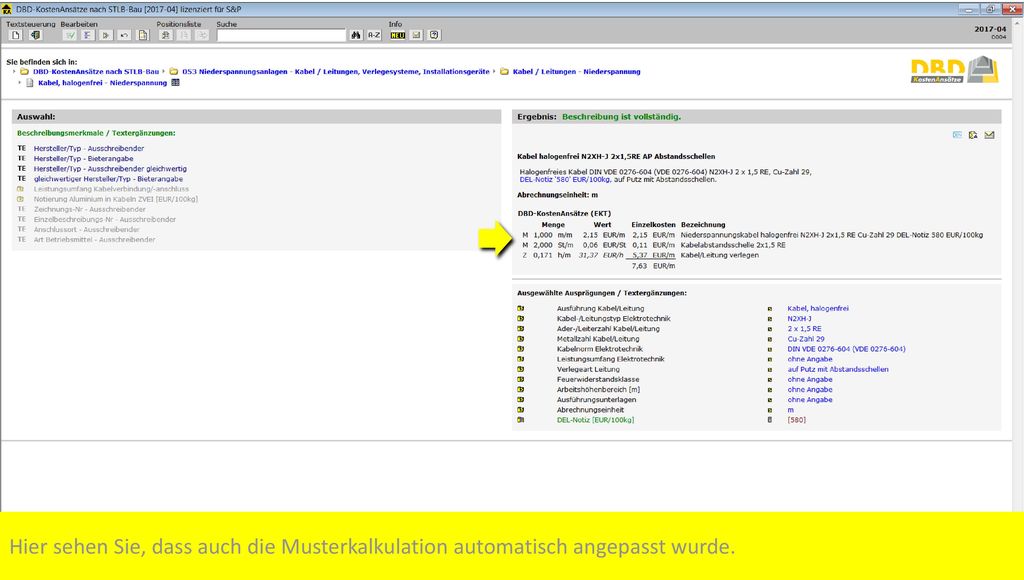The height and width of the screenshot is (580, 1024).
Task: Click the N2XH-J value link
Action: coord(799,319)
